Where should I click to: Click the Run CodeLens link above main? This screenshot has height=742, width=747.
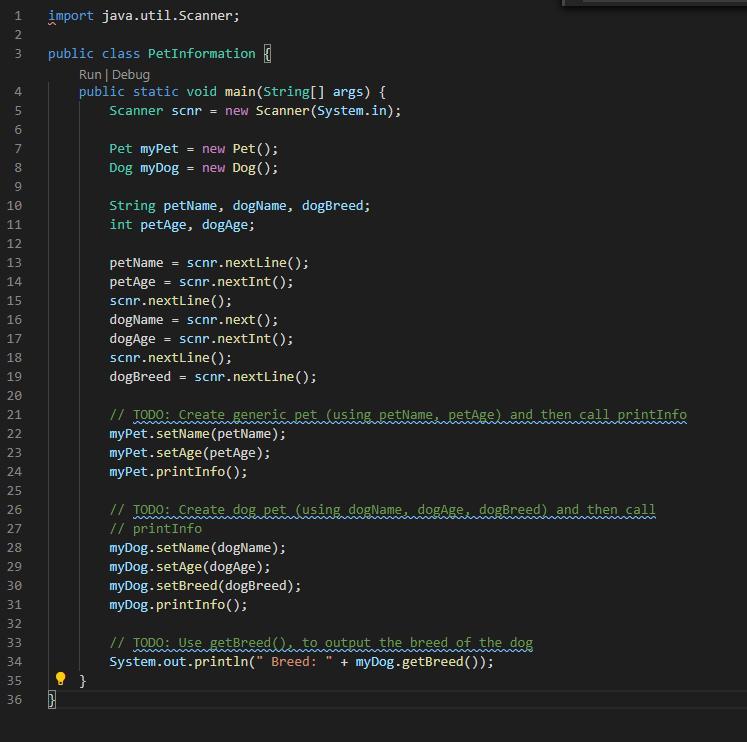90,74
